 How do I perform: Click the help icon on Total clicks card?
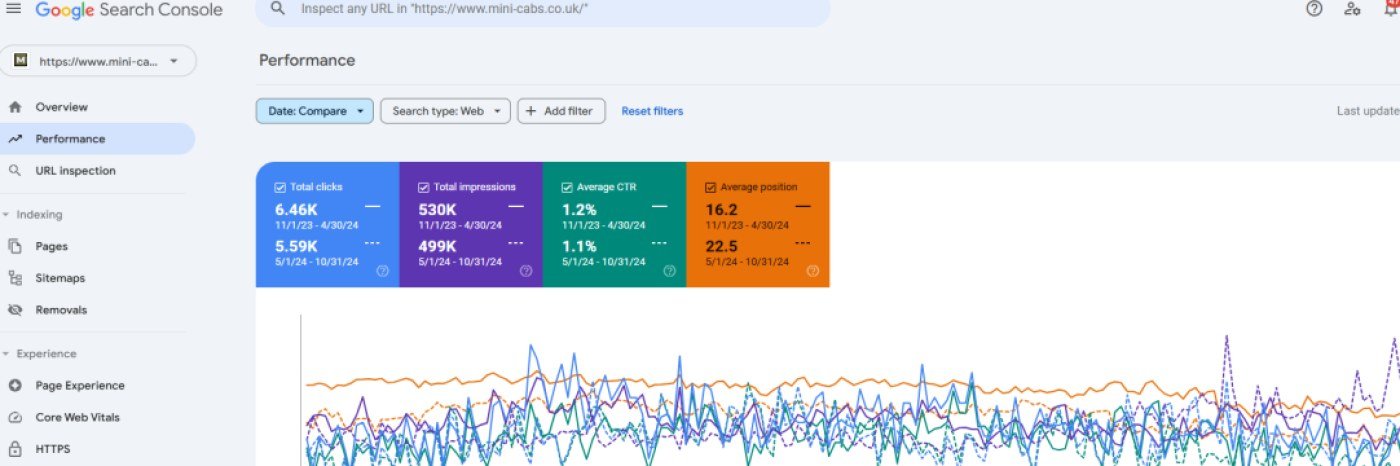[382, 271]
